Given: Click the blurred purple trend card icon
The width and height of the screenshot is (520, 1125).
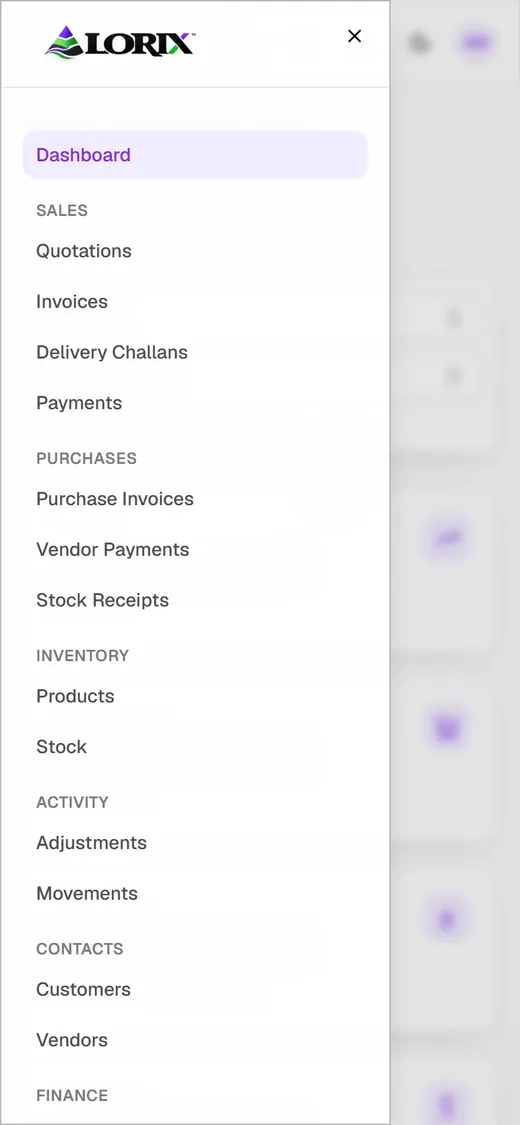Looking at the screenshot, I should coord(448,540).
